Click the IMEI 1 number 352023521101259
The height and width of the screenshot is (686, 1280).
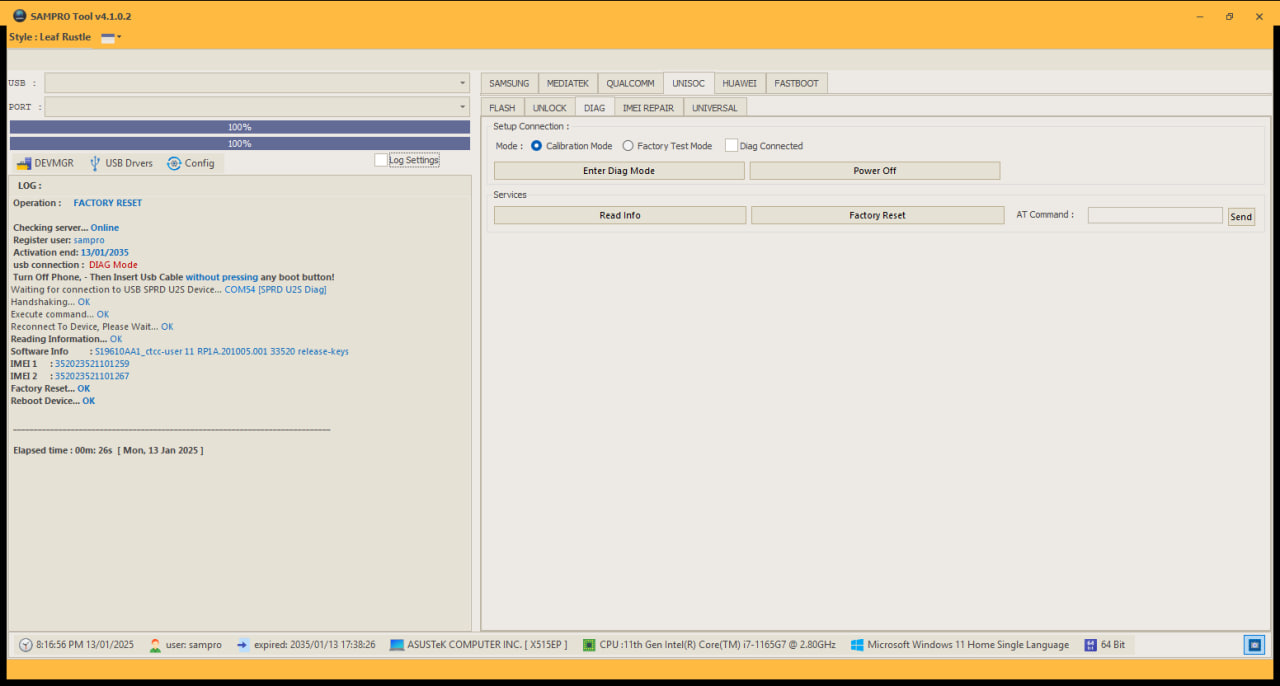pyautogui.click(x=92, y=364)
